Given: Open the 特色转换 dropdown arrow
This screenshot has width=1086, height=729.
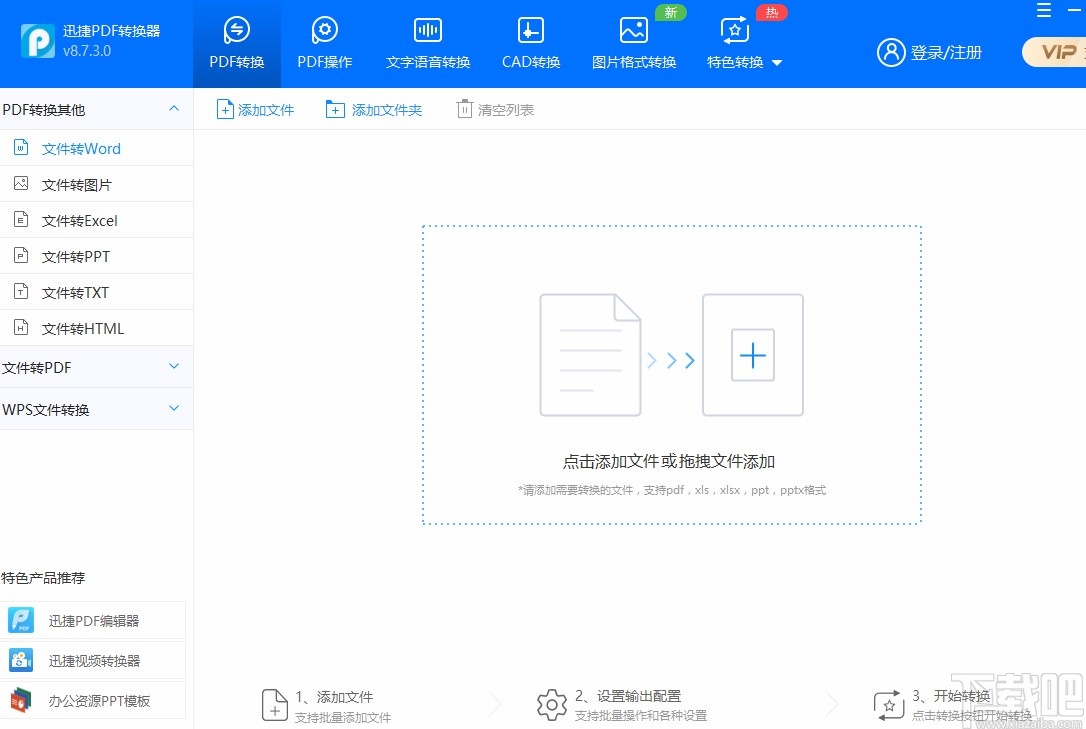Looking at the screenshot, I should [x=779, y=62].
